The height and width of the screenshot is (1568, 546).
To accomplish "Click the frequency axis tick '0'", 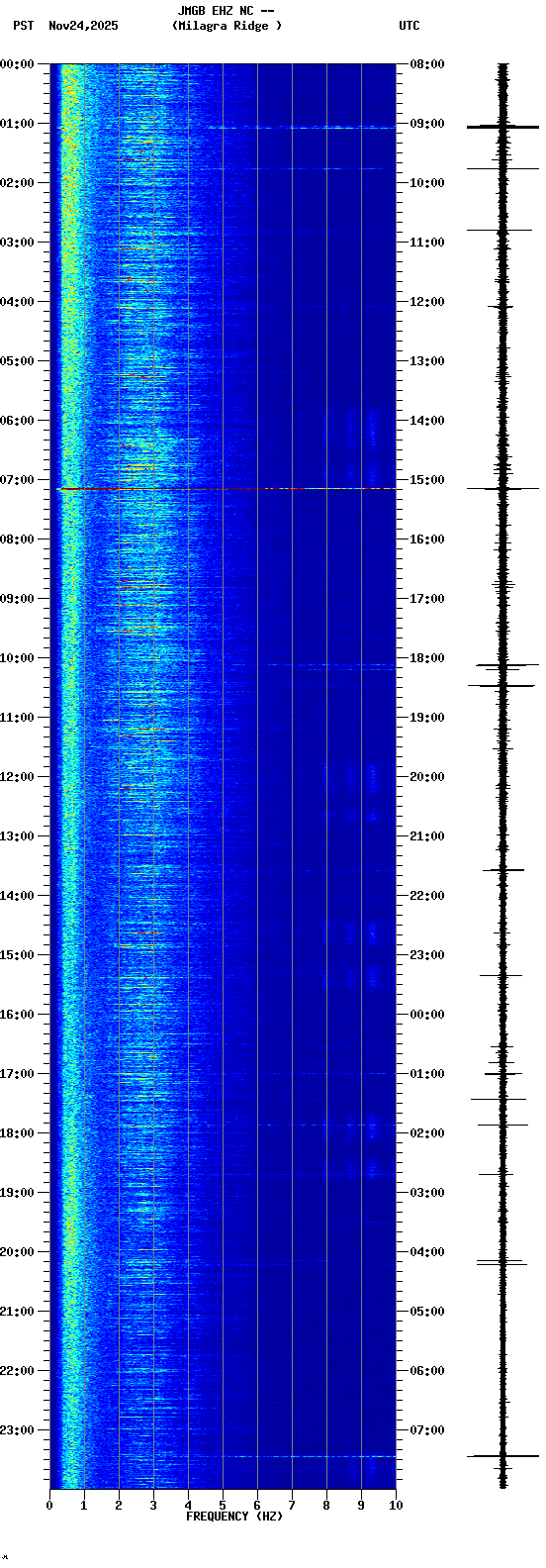I will pyautogui.click(x=49, y=1506).
